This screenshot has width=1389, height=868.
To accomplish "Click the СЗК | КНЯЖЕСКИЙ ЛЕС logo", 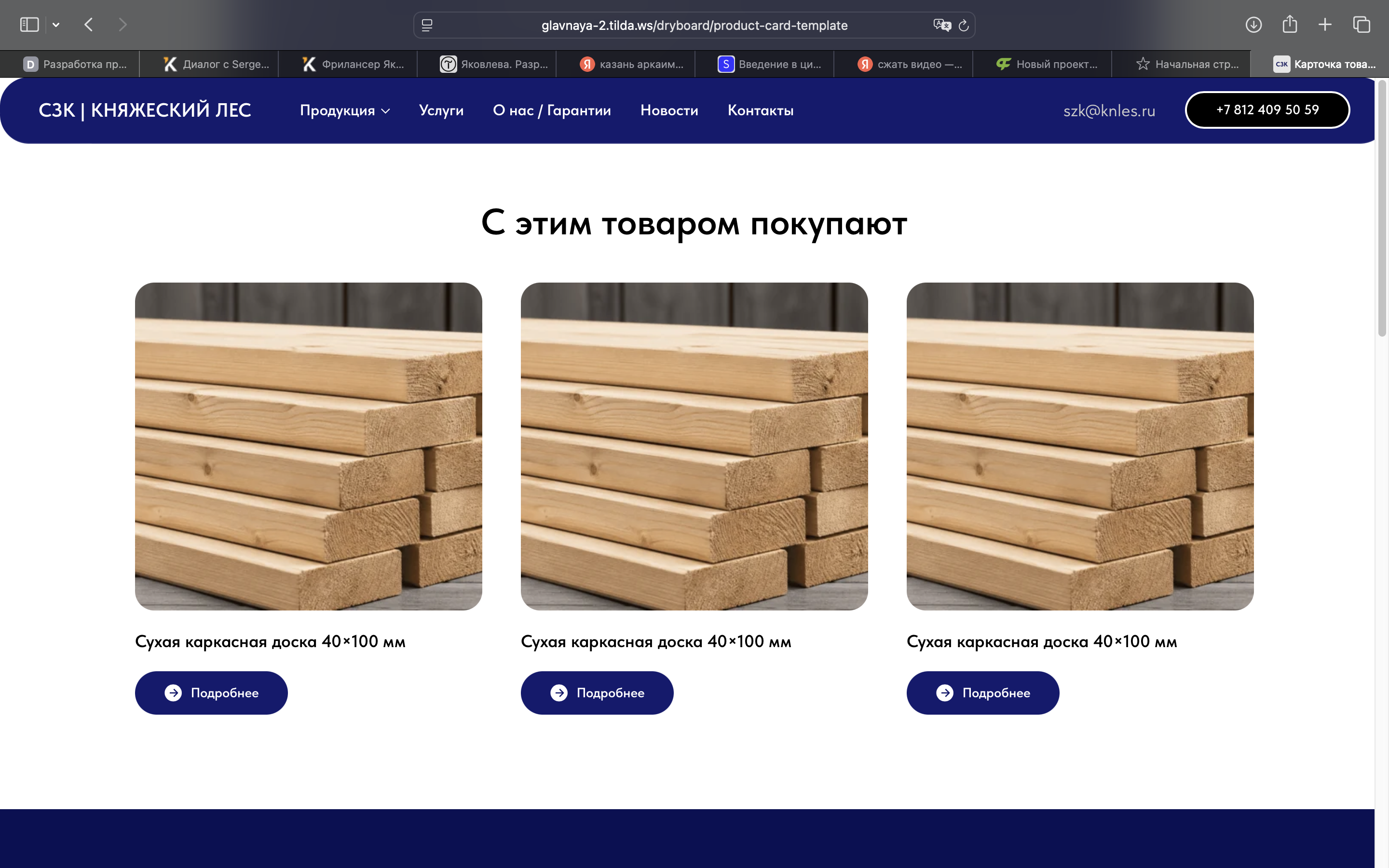I will coord(145,110).
